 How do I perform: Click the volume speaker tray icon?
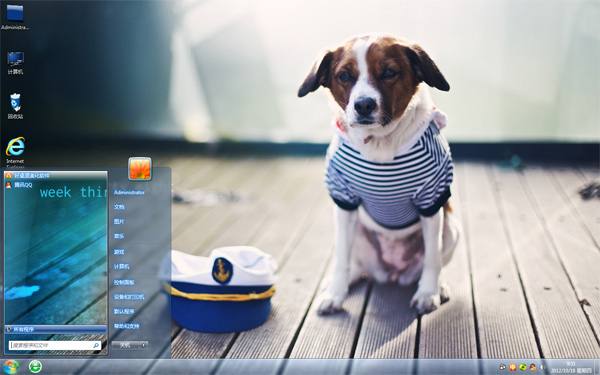coord(543,367)
